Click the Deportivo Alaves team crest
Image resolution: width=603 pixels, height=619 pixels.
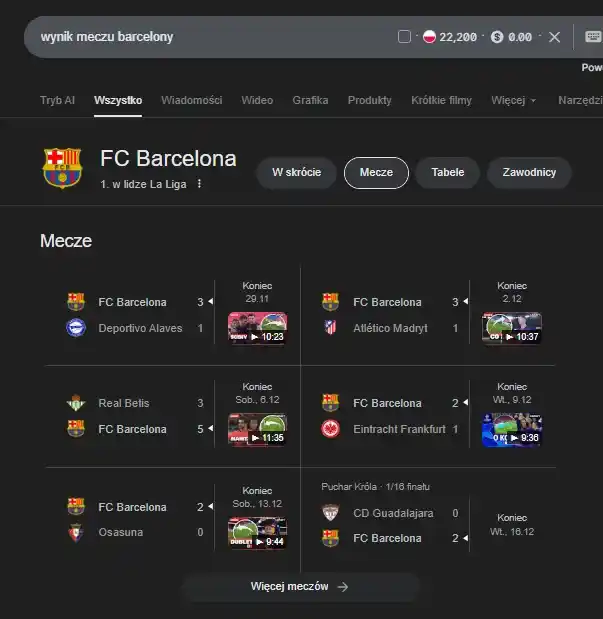tap(76, 328)
